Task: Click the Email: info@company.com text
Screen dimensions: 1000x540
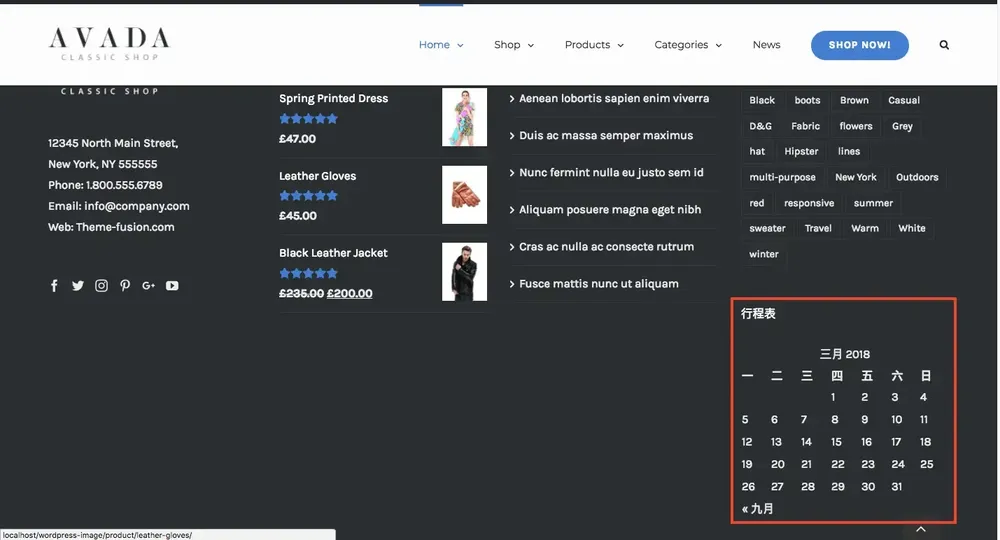Action: (x=119, y=206)
